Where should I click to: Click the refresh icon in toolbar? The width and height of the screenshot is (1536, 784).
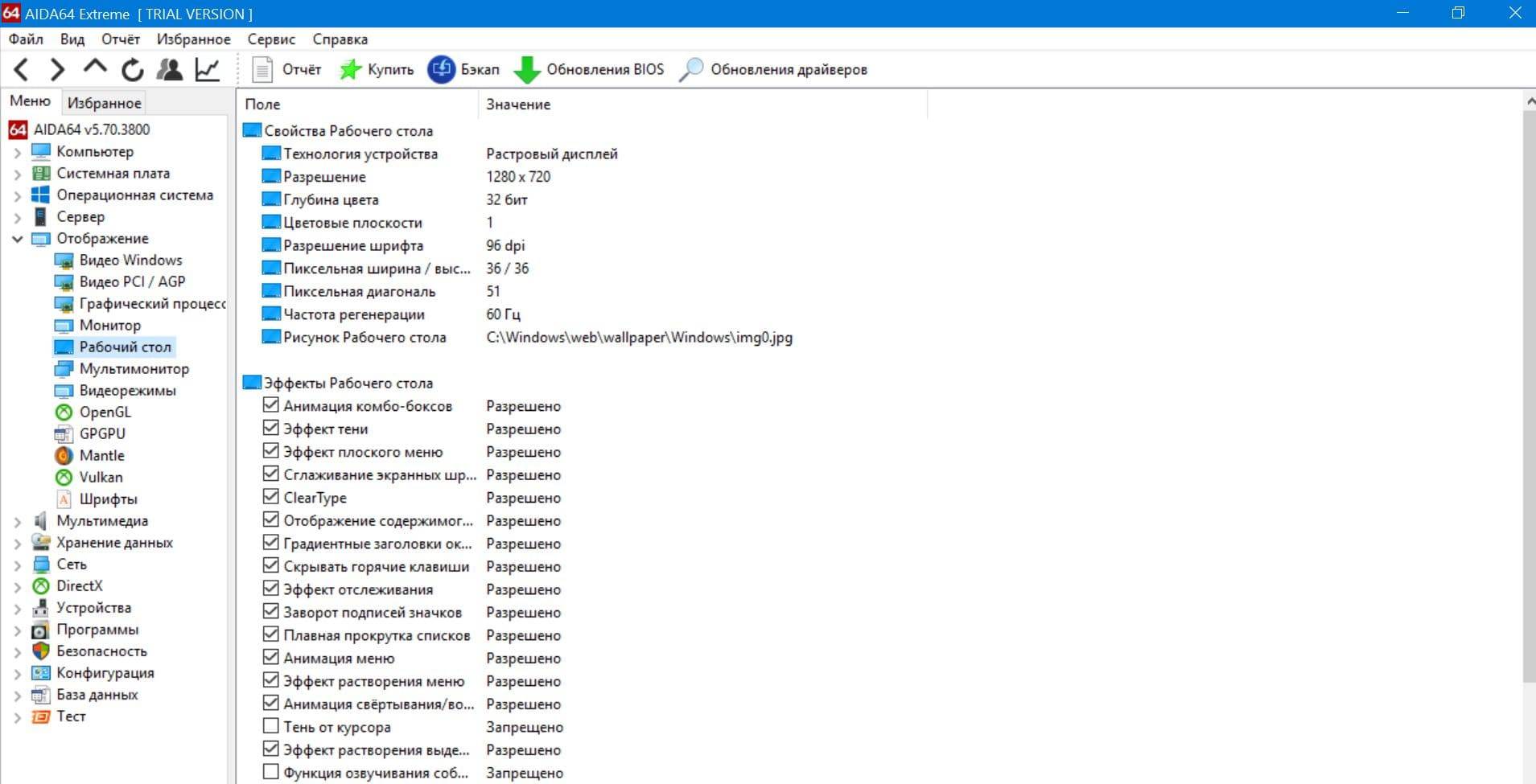click(x=133, y=70)
